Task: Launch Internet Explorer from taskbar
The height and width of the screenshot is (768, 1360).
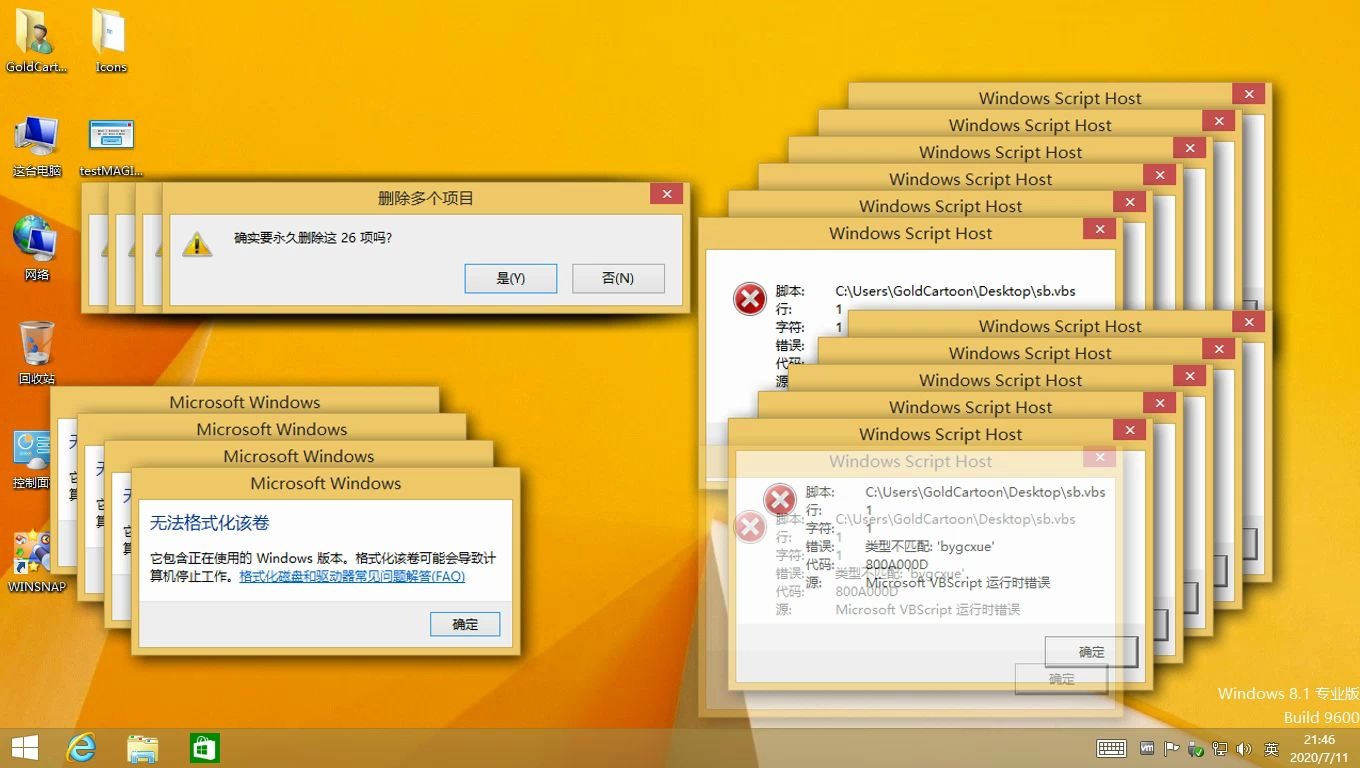Action: click(x=81, y=748)
